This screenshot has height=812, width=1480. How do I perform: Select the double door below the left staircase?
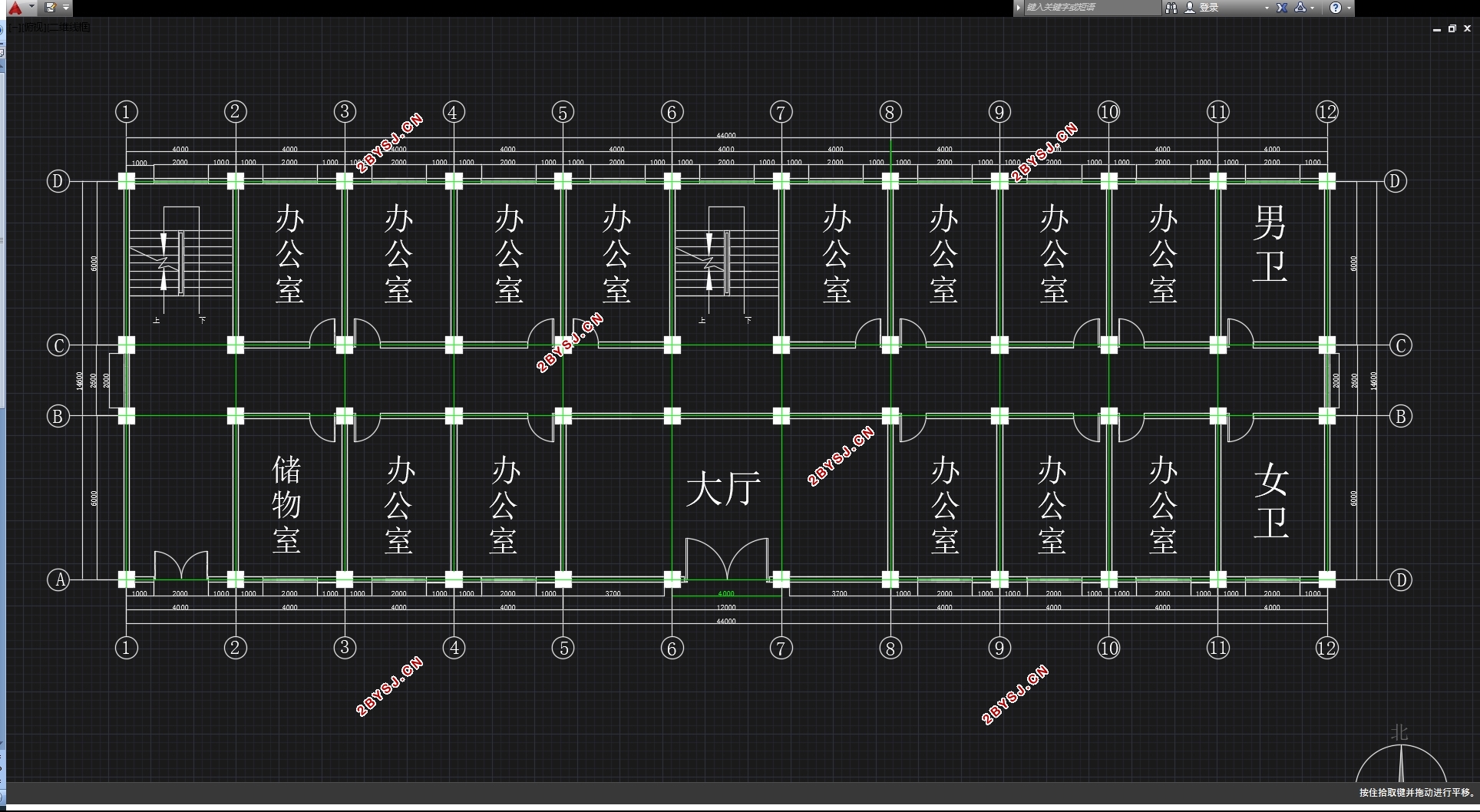tap(181, 565)
